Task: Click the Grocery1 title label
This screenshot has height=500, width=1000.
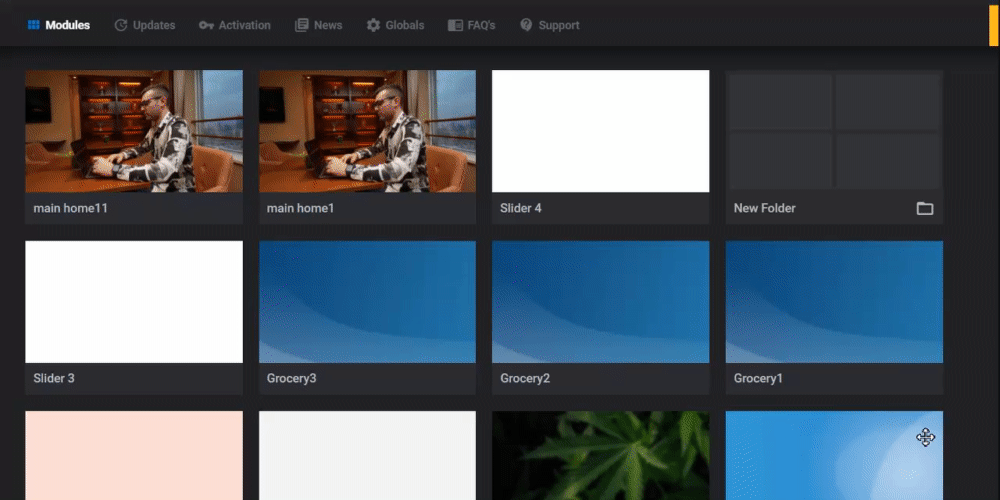Action: 758,379
